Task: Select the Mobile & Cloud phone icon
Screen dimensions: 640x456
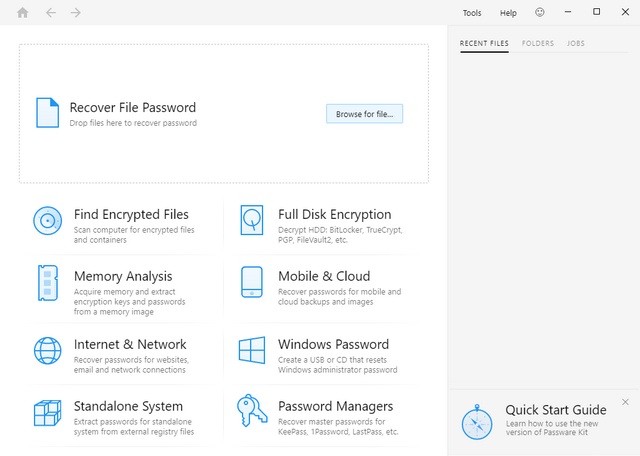Action: pos(251,283)
